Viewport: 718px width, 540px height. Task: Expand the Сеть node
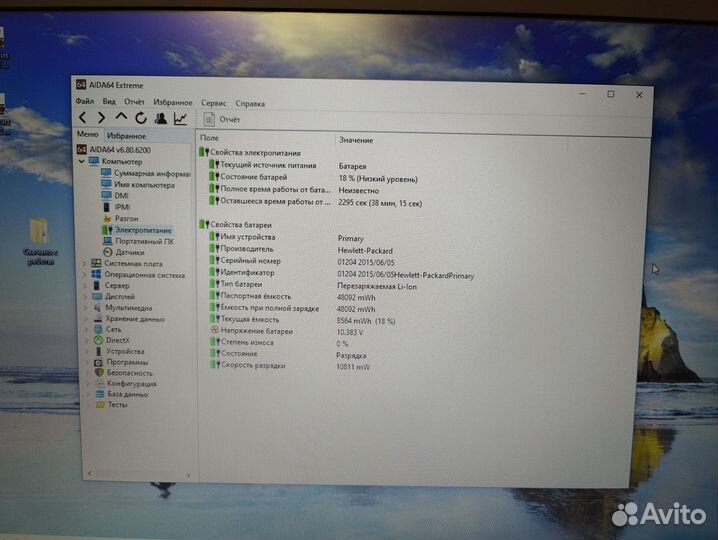pyautogui.click(x=87, y=329)
